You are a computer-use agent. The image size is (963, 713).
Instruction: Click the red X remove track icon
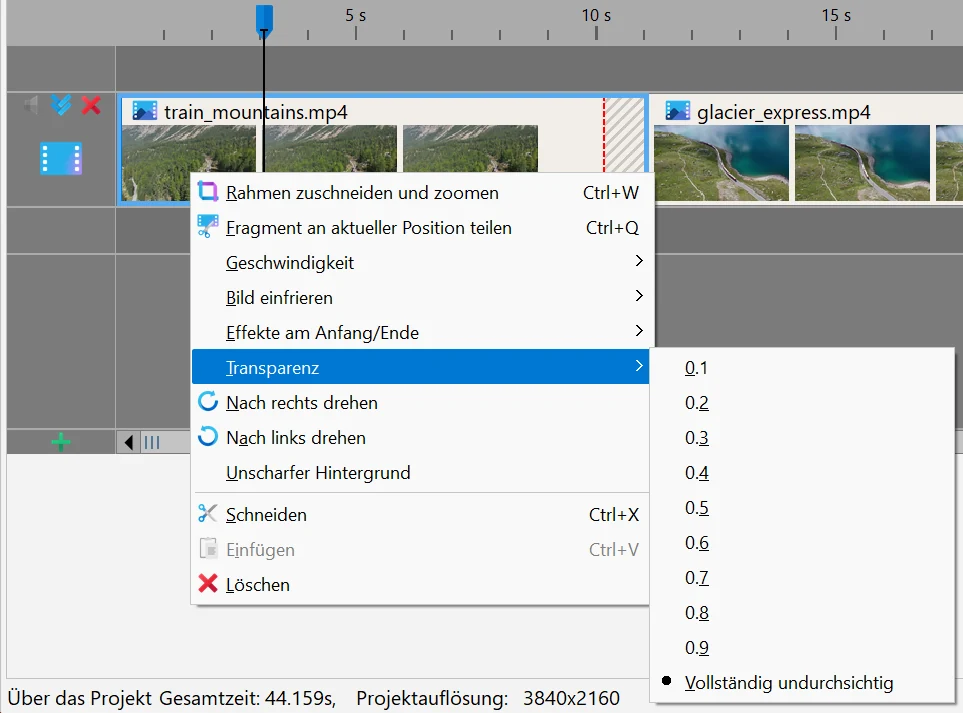pyautogui.click(x=91, y=105)
